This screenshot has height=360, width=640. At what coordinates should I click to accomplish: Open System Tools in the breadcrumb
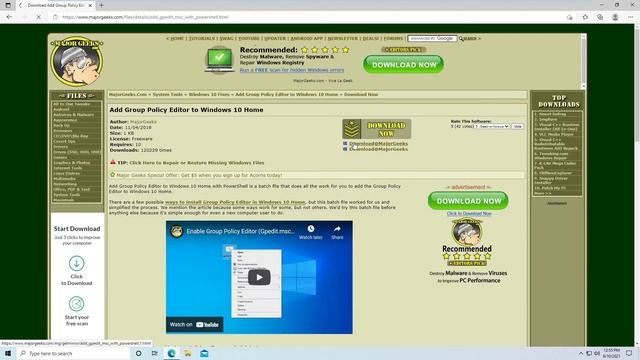(x=168, y=94)
